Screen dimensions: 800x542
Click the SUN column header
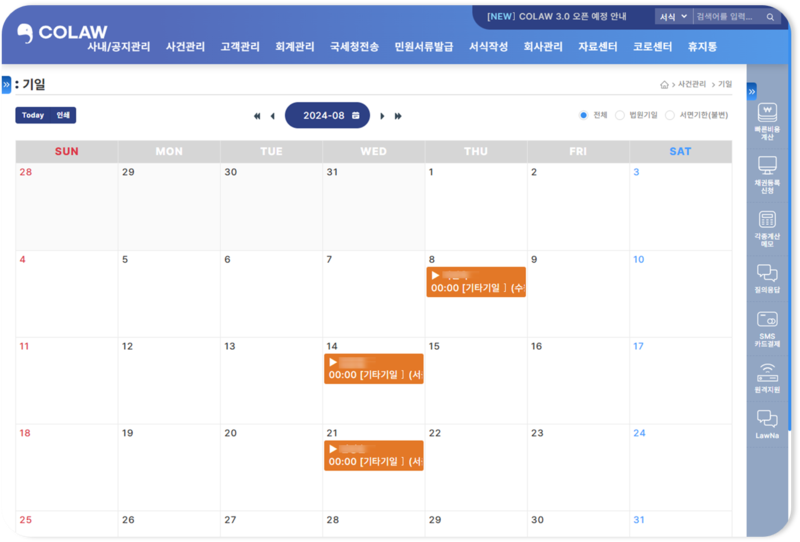[67, 152]
